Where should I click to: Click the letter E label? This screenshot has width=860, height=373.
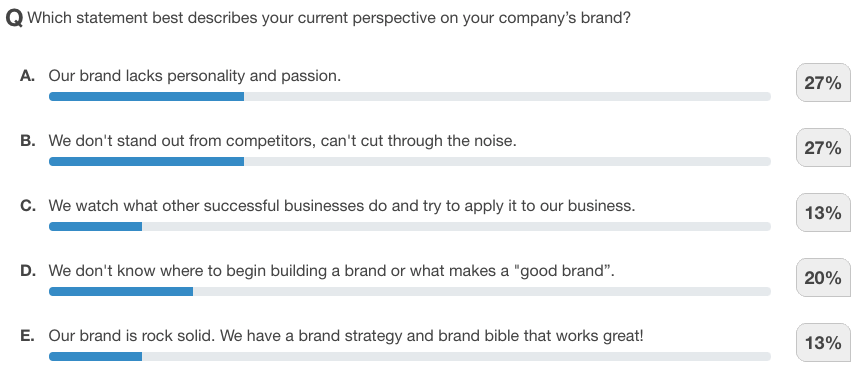pyautogui.click(x=27, y=336)
